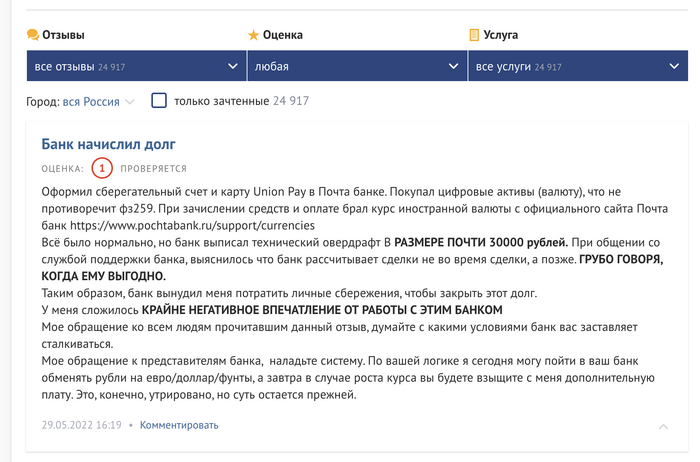Click the ПРОВЕРЯЕТСЯ status label
Screen dimensions: 700x462
tap(154, 169)
